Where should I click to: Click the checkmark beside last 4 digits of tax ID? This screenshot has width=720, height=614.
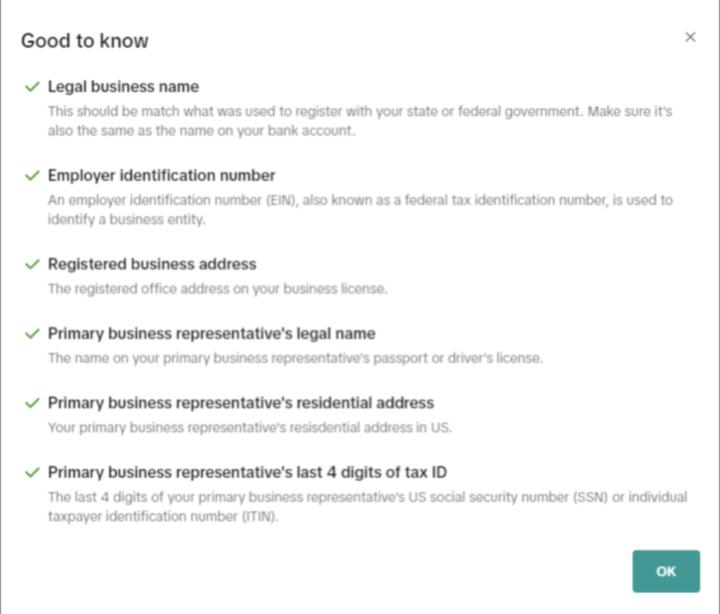32,472
